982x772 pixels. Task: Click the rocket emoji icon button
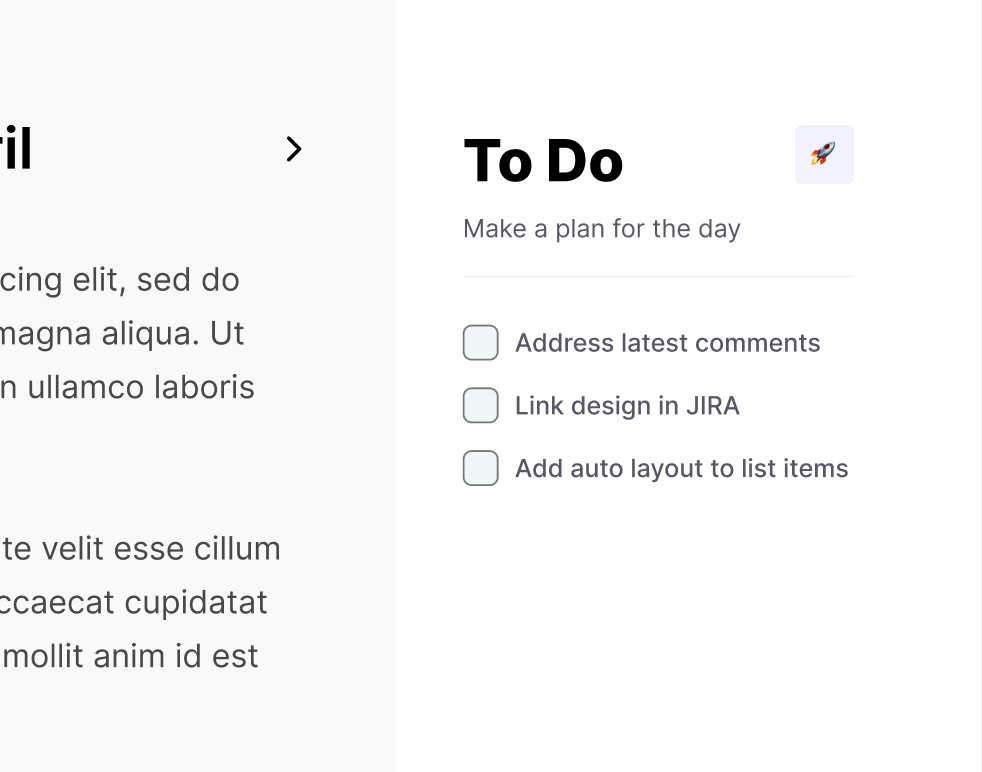(x=824, y=155)
